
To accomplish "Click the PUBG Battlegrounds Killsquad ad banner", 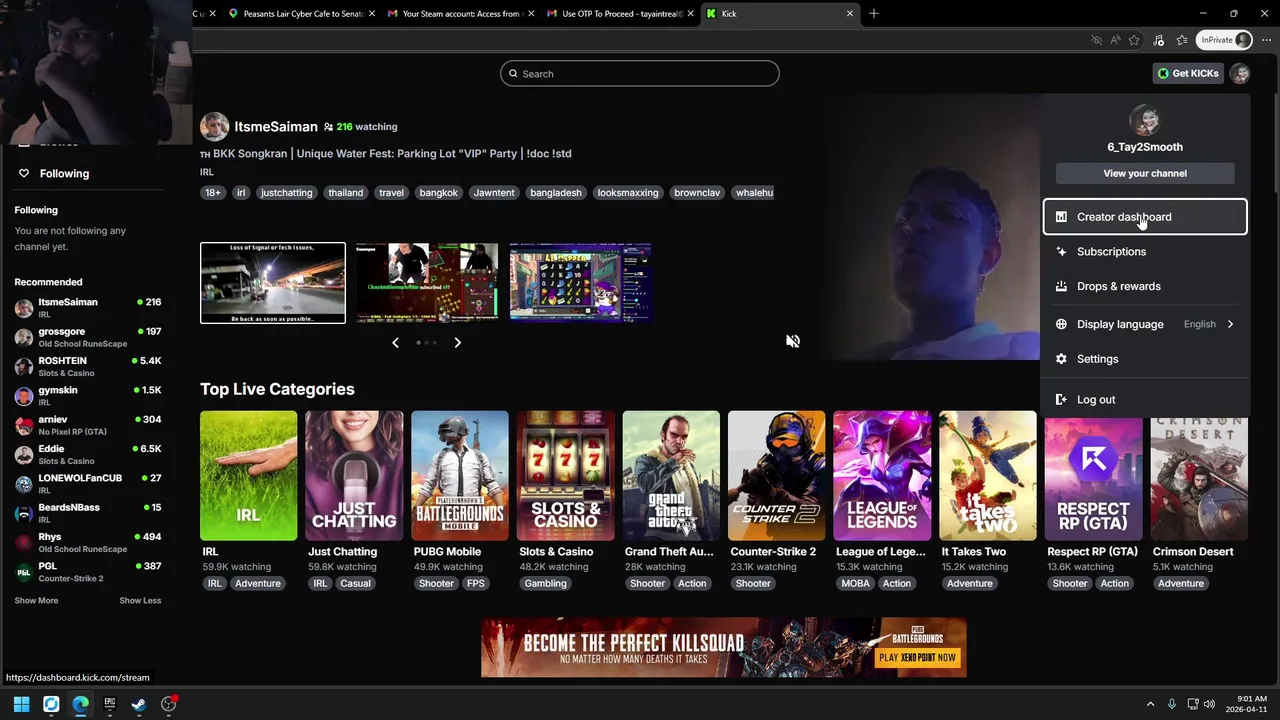I will tap(724, 648).
